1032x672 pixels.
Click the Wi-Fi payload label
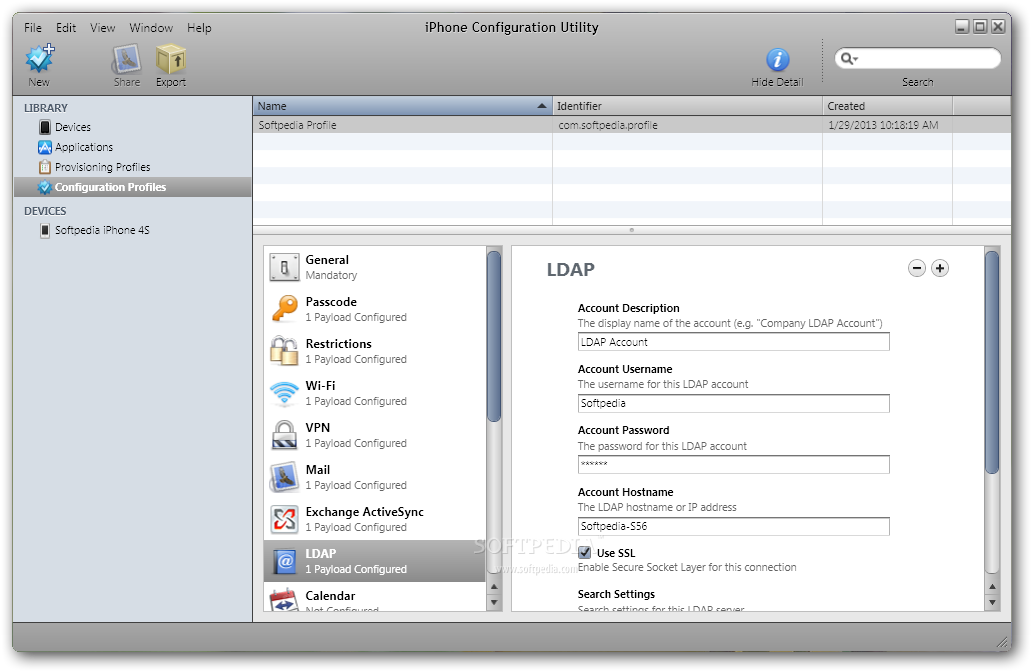(320, 386)
